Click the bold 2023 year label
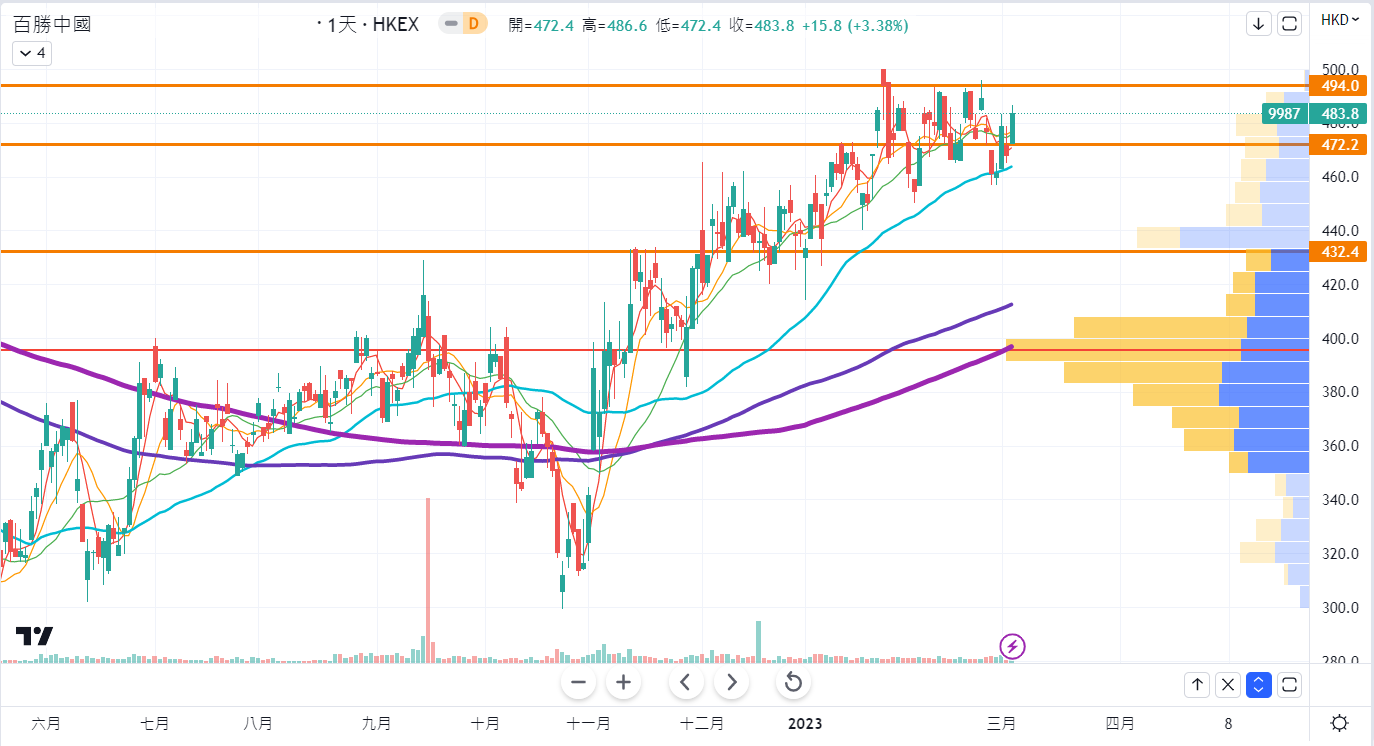Screen dimensions: 1374x746 point(805,723)
